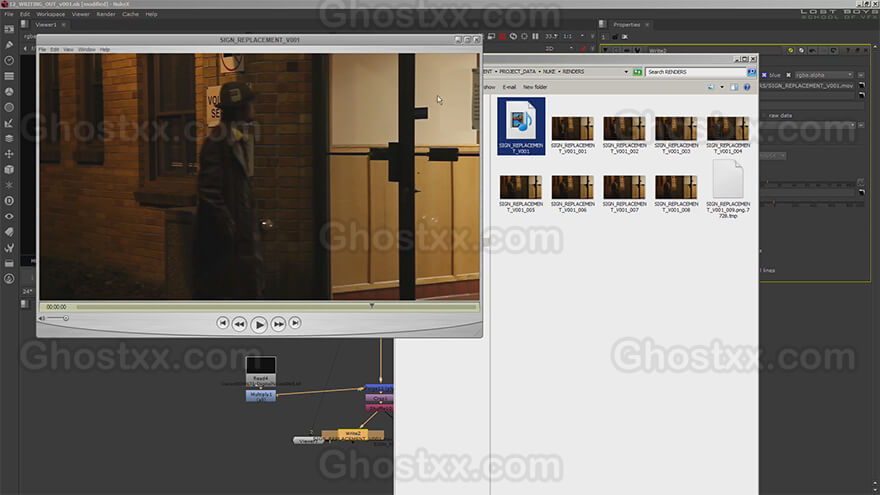The width and height of the screenshot is (880, 495).
Task: Open the Workspace menu in Nuke
Action: (51, 14)
